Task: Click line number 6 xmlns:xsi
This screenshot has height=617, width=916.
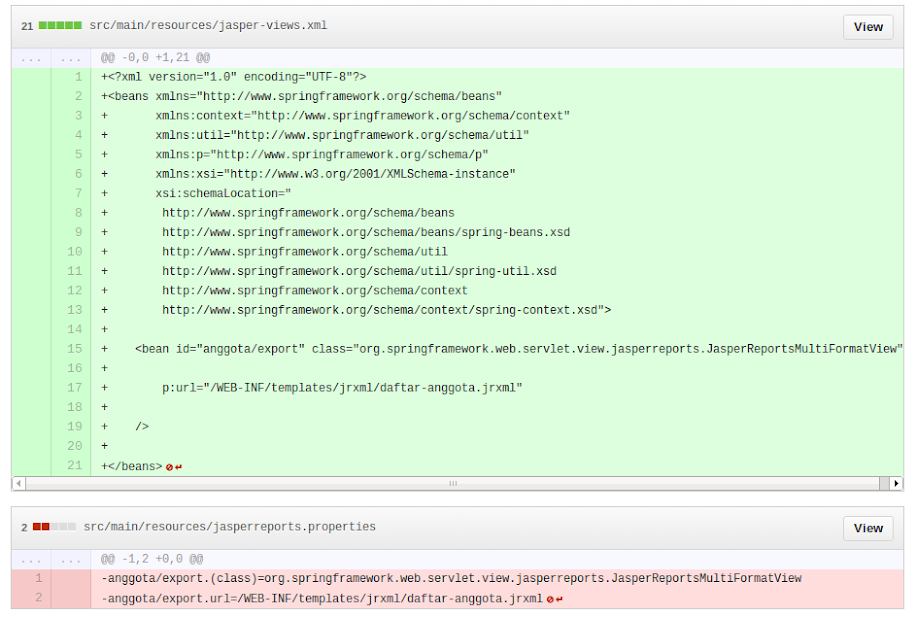Action: (x=78, y=174)
